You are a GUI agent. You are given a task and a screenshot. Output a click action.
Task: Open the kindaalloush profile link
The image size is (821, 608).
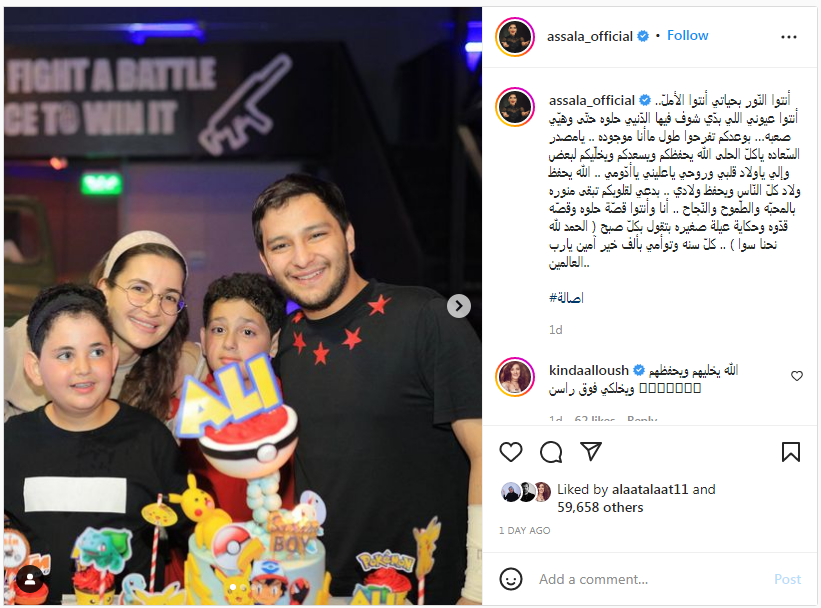click(589, 370)
